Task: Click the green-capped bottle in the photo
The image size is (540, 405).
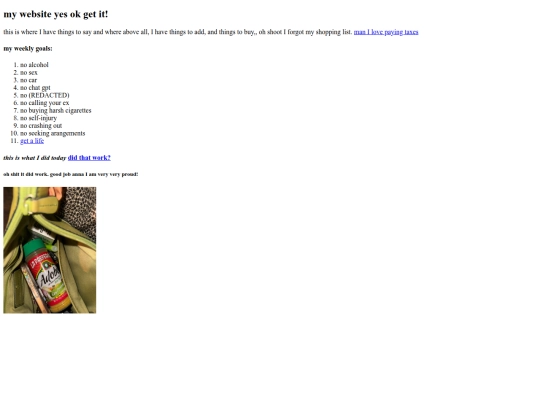Action: coord(46,276)
